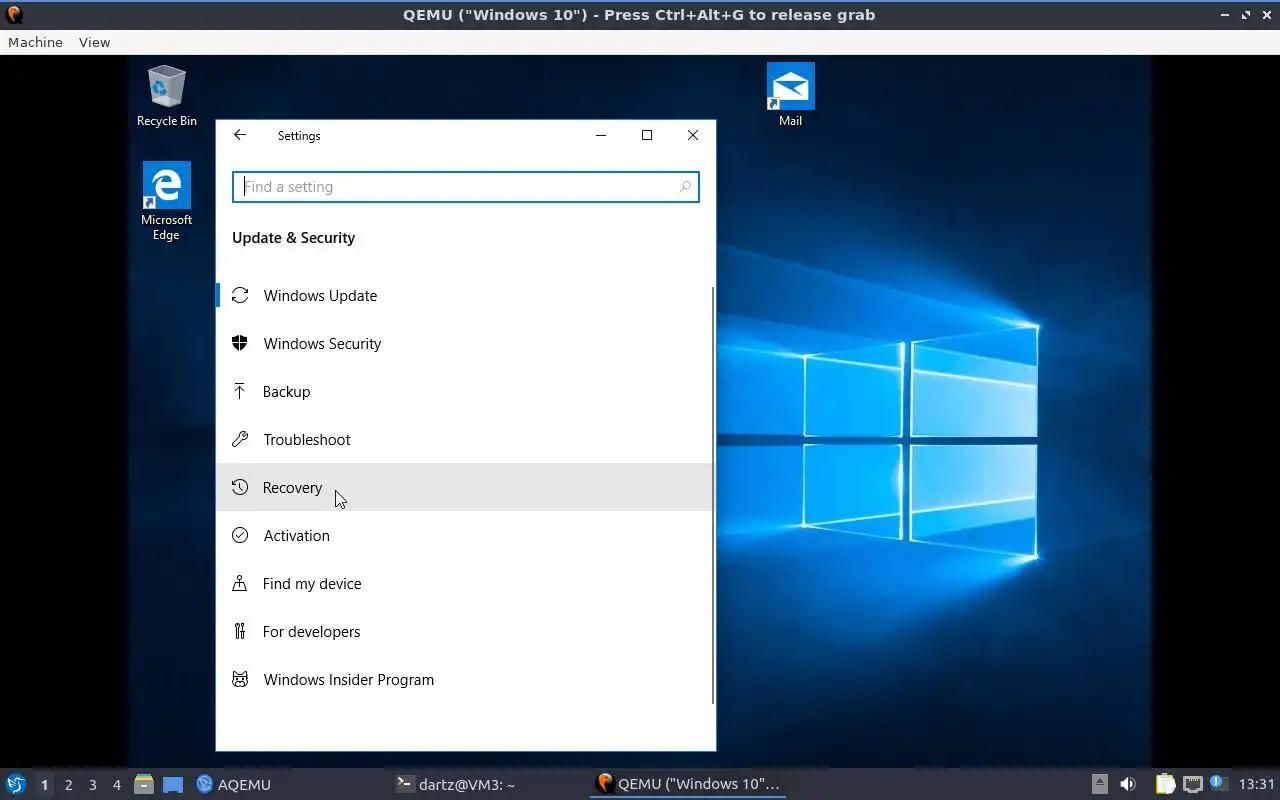Maximize the Settings window
This screenshot has height=800, width=1280.
(647, 135)
